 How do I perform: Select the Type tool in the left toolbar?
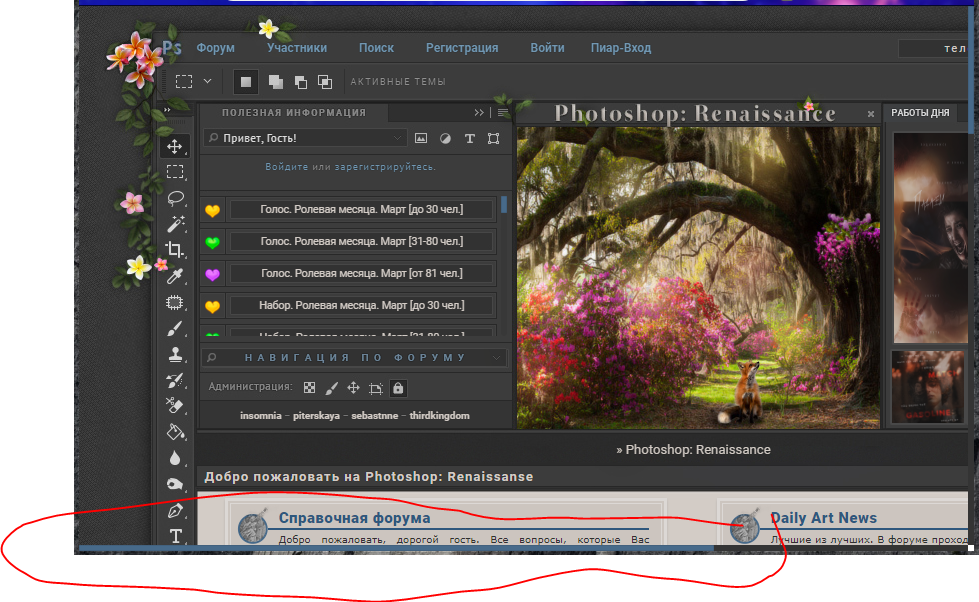coord(176,536)
